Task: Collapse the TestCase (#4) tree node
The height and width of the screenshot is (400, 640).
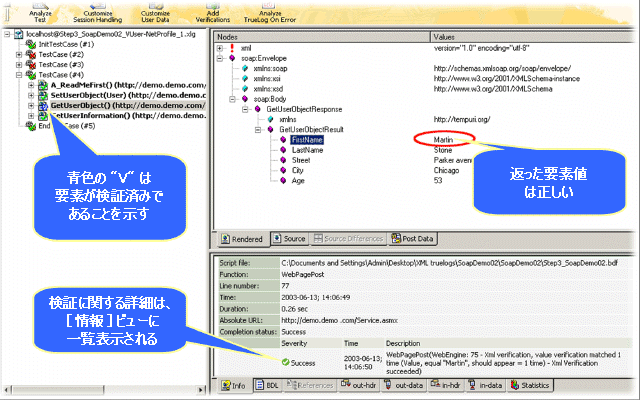Action: pos(17,75)
